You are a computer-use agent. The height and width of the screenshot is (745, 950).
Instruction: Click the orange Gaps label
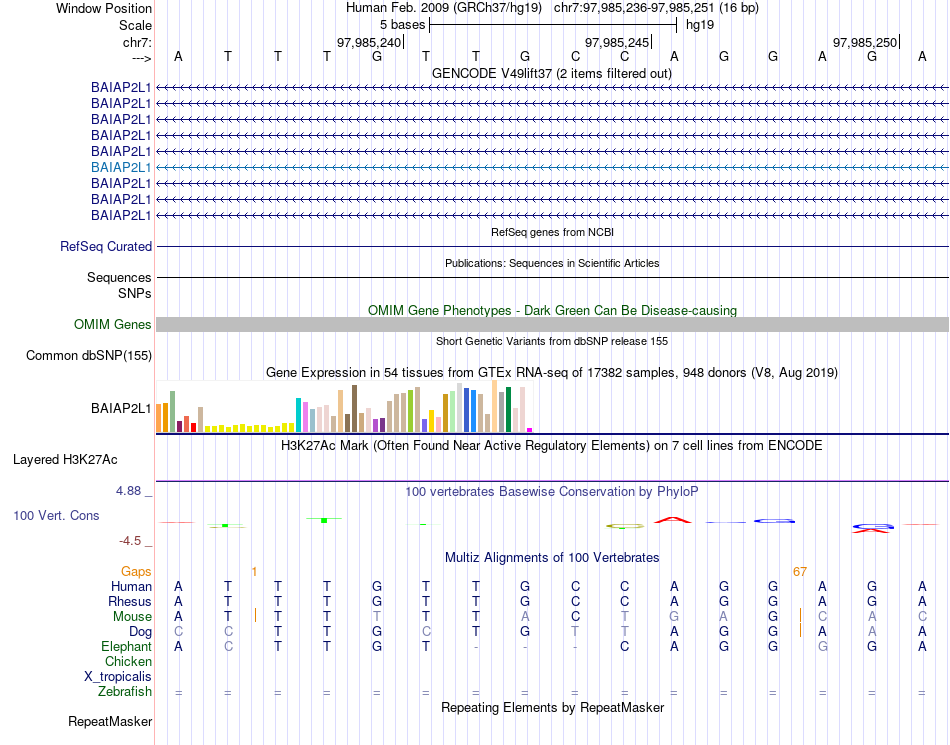pyautogui.click(x=136, y=571)
